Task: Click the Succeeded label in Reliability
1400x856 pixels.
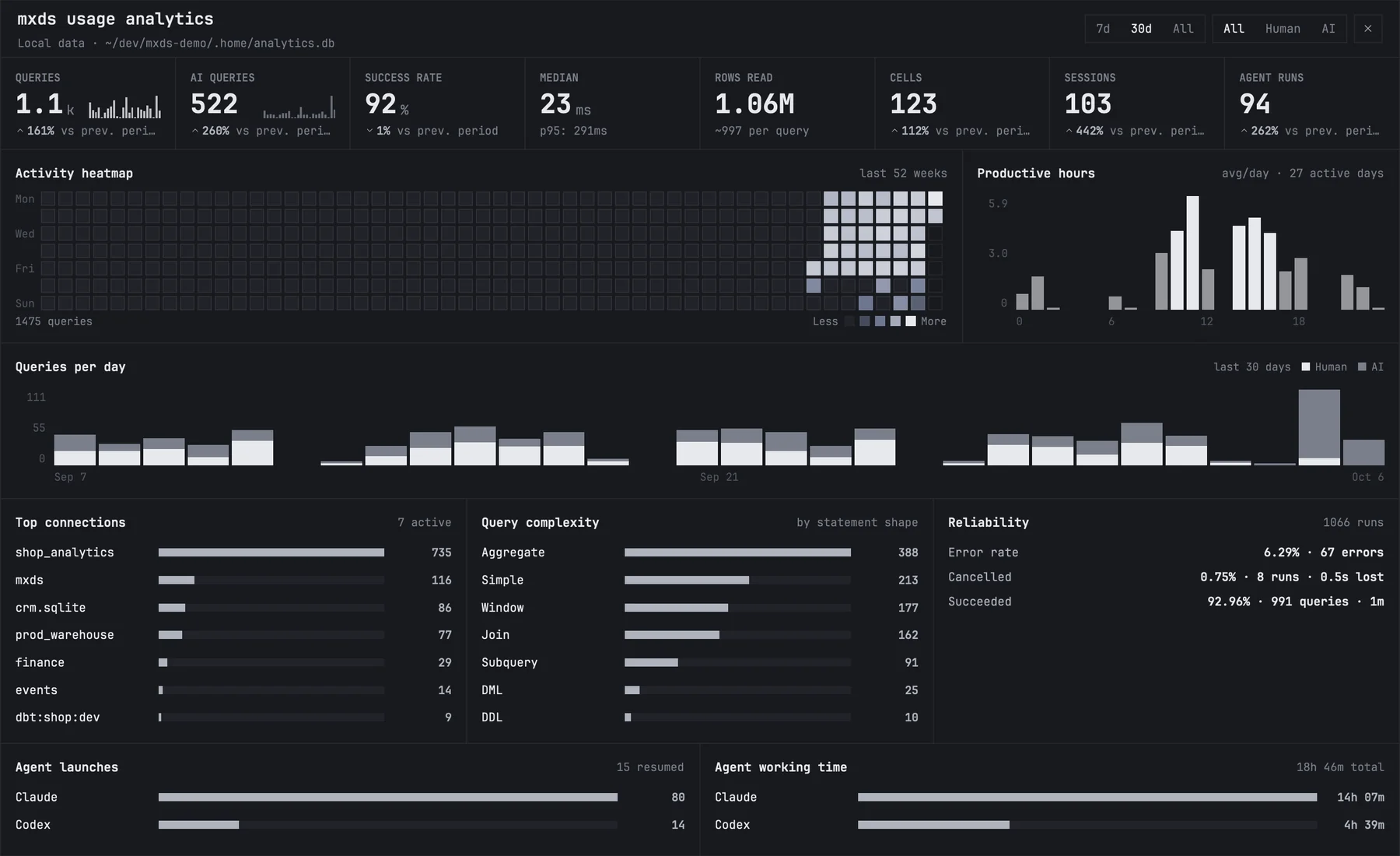Action: [x=980, y=602]
